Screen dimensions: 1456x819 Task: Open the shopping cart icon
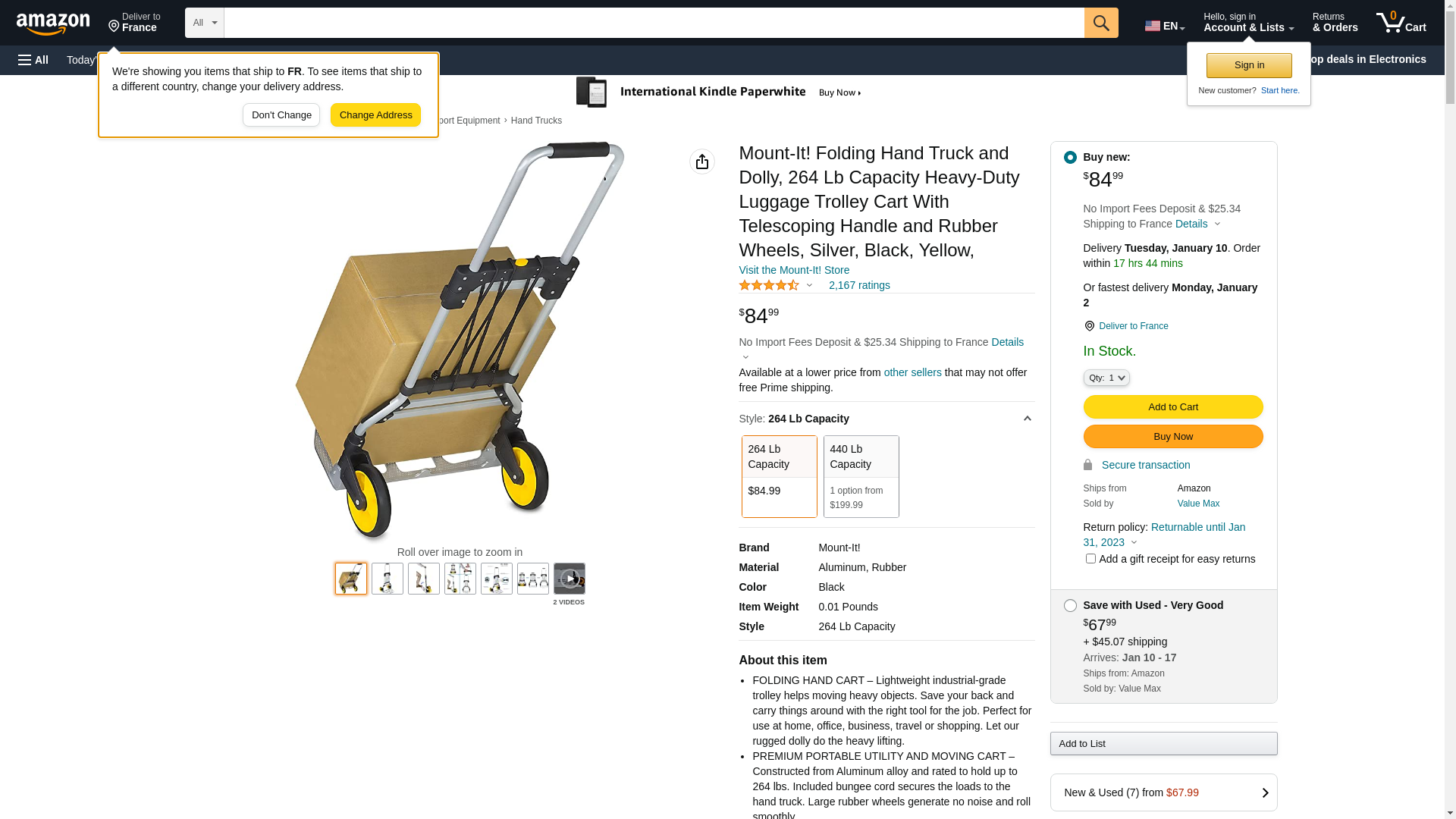pos(1401,23)
